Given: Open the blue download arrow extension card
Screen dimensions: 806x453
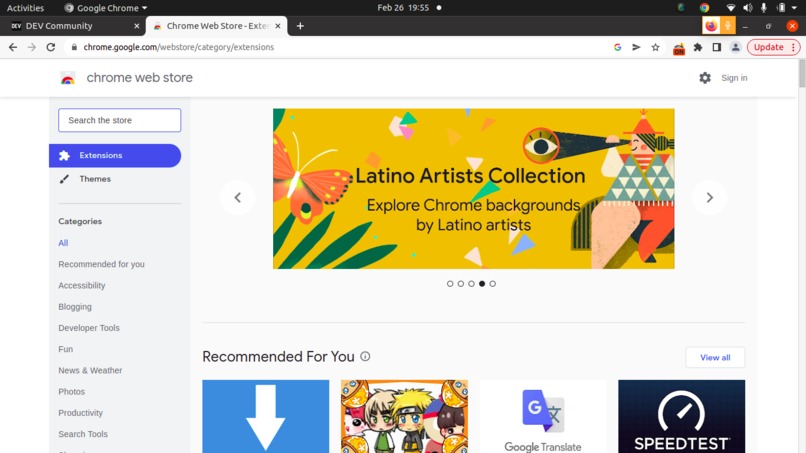Looking at the screenshot, I should pyautogui.click(x=266, y=416).
